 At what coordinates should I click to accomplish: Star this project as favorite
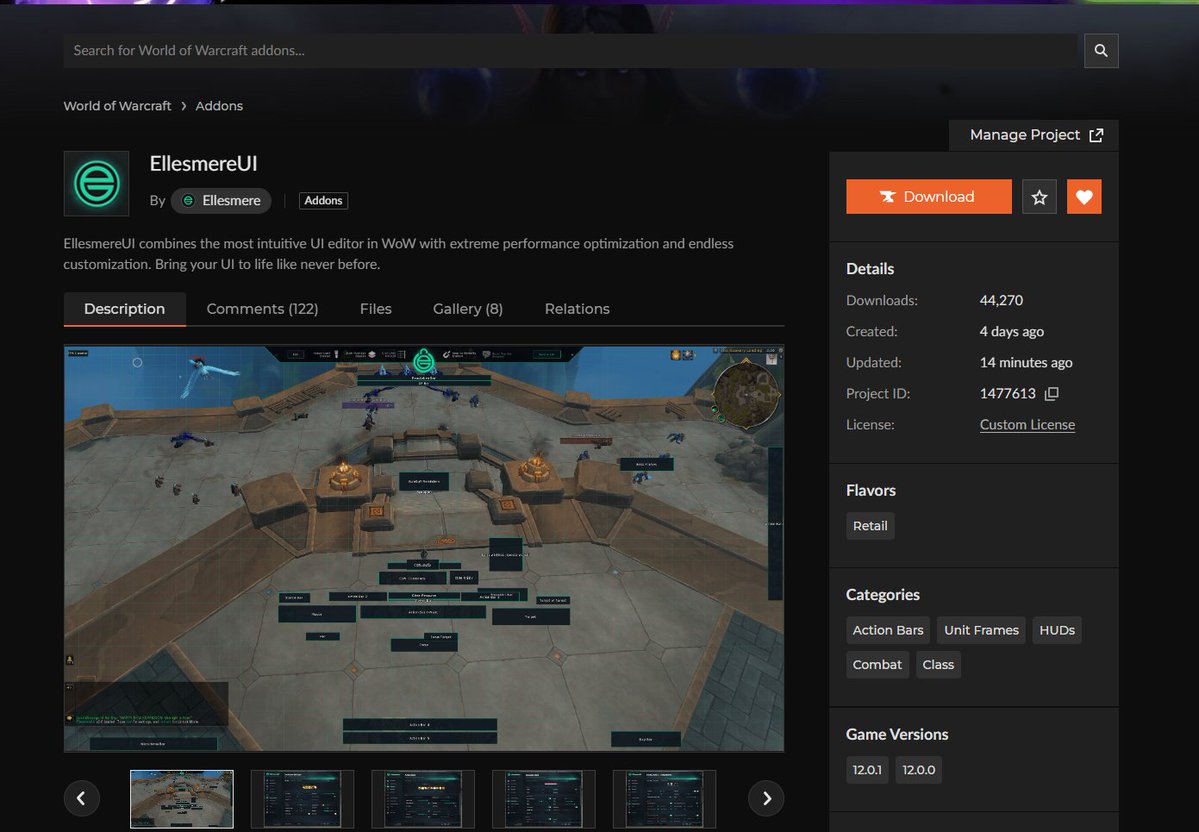1038,197
